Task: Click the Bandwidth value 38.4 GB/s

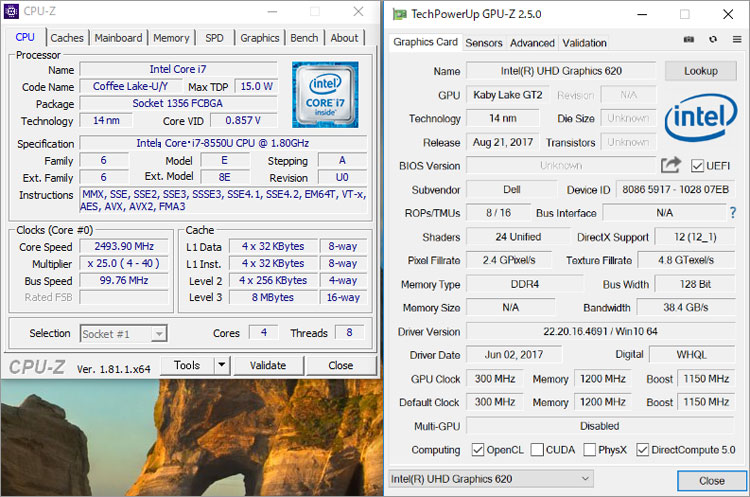Action: point(685,307)
